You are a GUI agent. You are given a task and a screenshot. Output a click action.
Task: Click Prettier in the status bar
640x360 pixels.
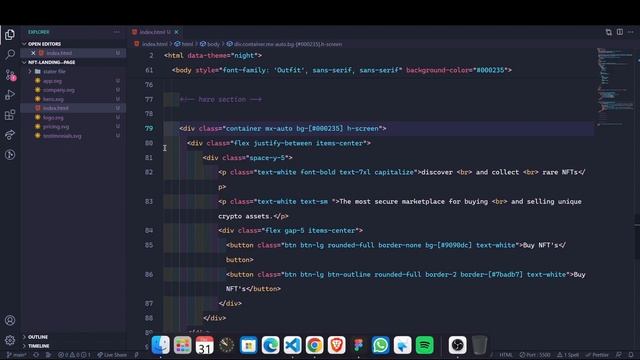597,355
